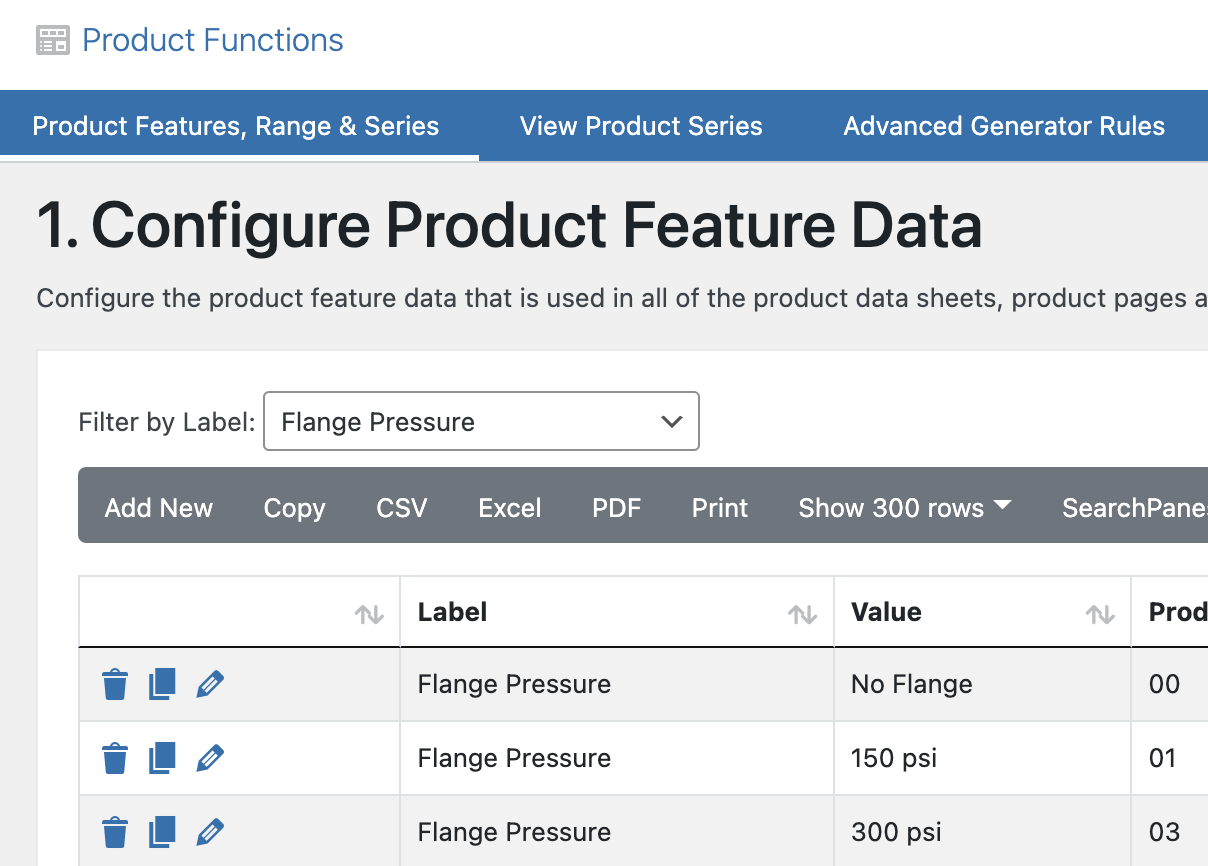The width and height of the screenshot is (1208, 866).
Task: Duplicate the 150 psi Flange Pressure row
Action: [162, 758]
